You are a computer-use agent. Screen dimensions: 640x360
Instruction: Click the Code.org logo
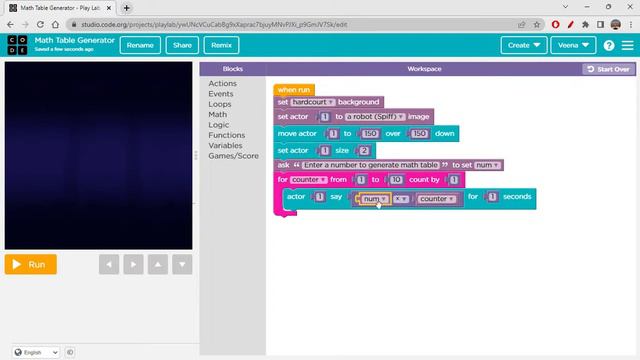pyautogui.click(x=17, y=45)
